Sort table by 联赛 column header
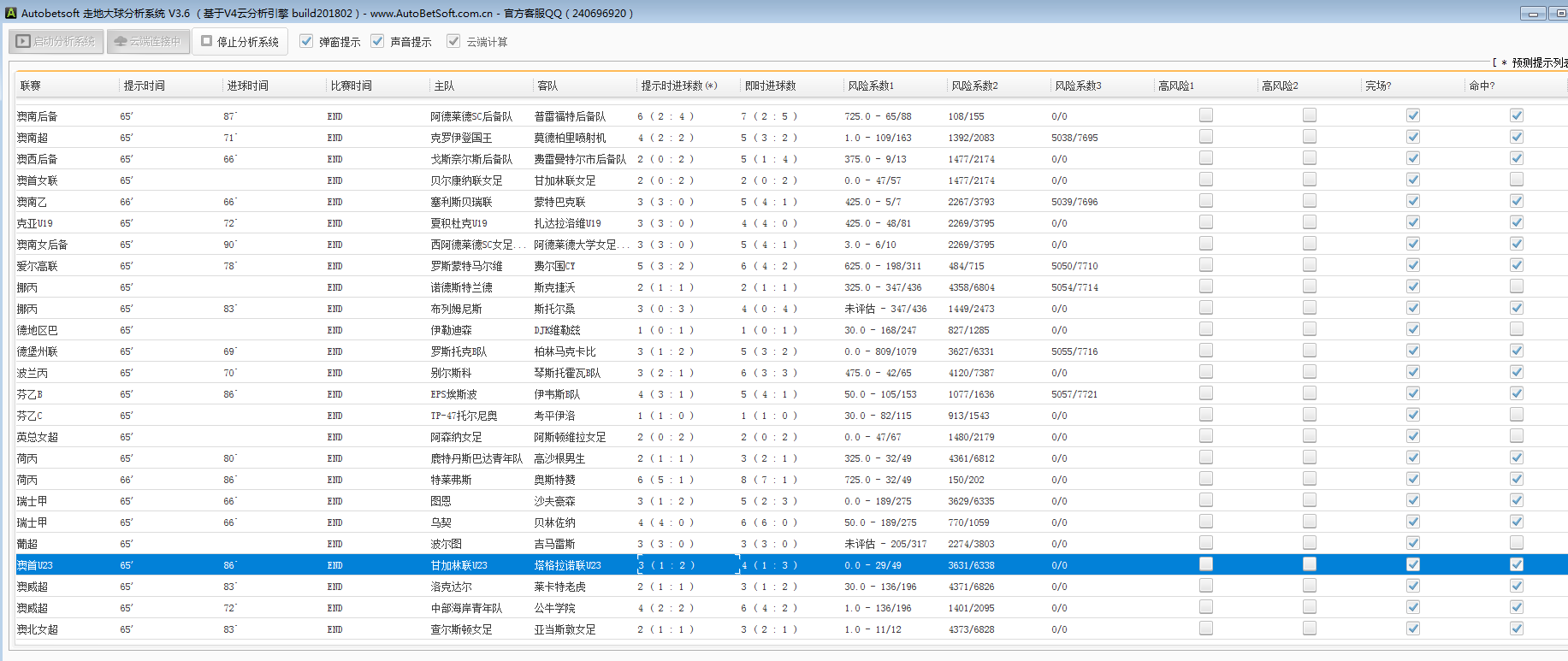The width and height of the screenshot is (1568, 661). [x=31, y=86]
